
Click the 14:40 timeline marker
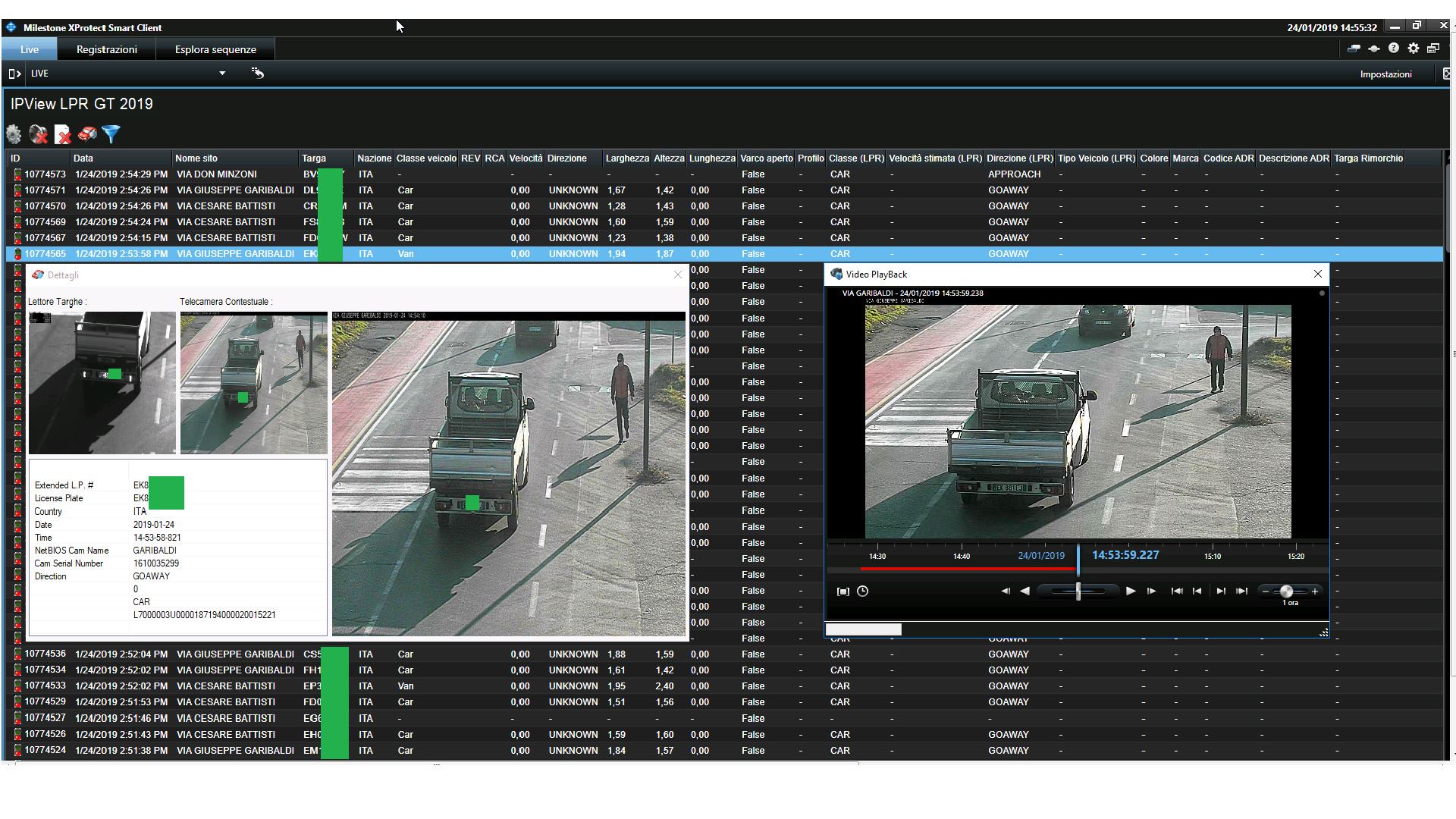(x=961, y=557)
